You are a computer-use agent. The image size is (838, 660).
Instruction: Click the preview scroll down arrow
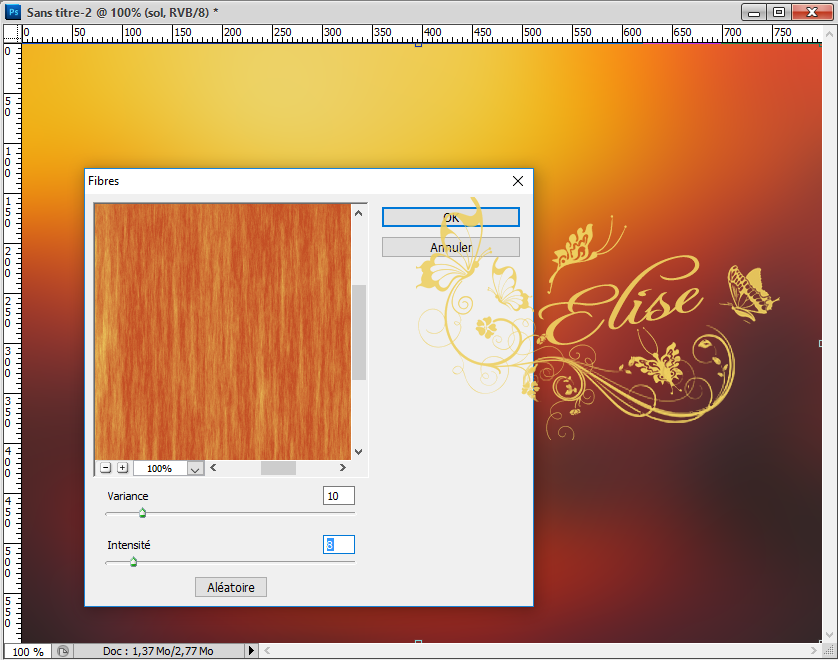tap(358, 451)
